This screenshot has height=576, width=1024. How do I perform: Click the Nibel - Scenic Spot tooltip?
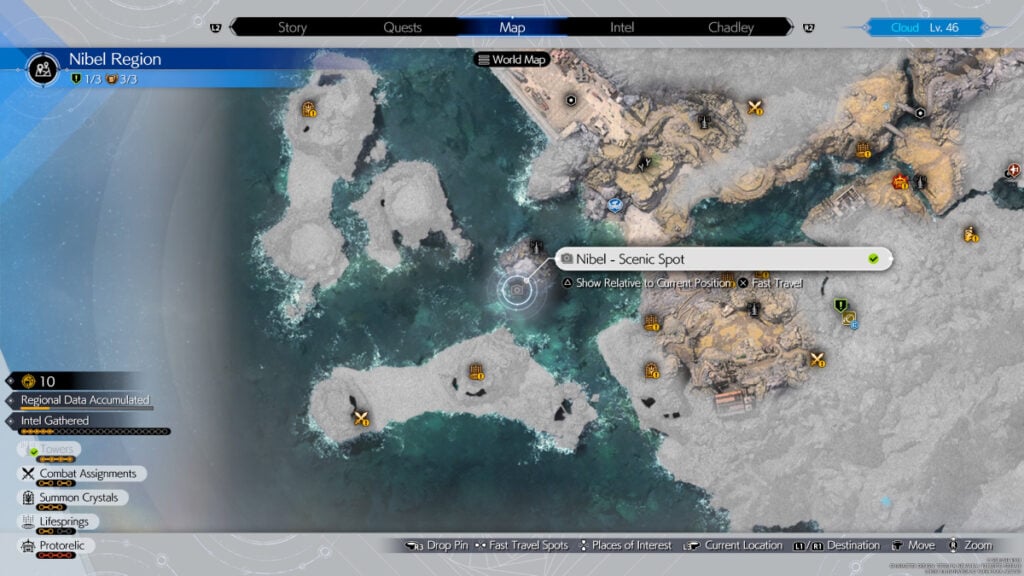[720, 259]
